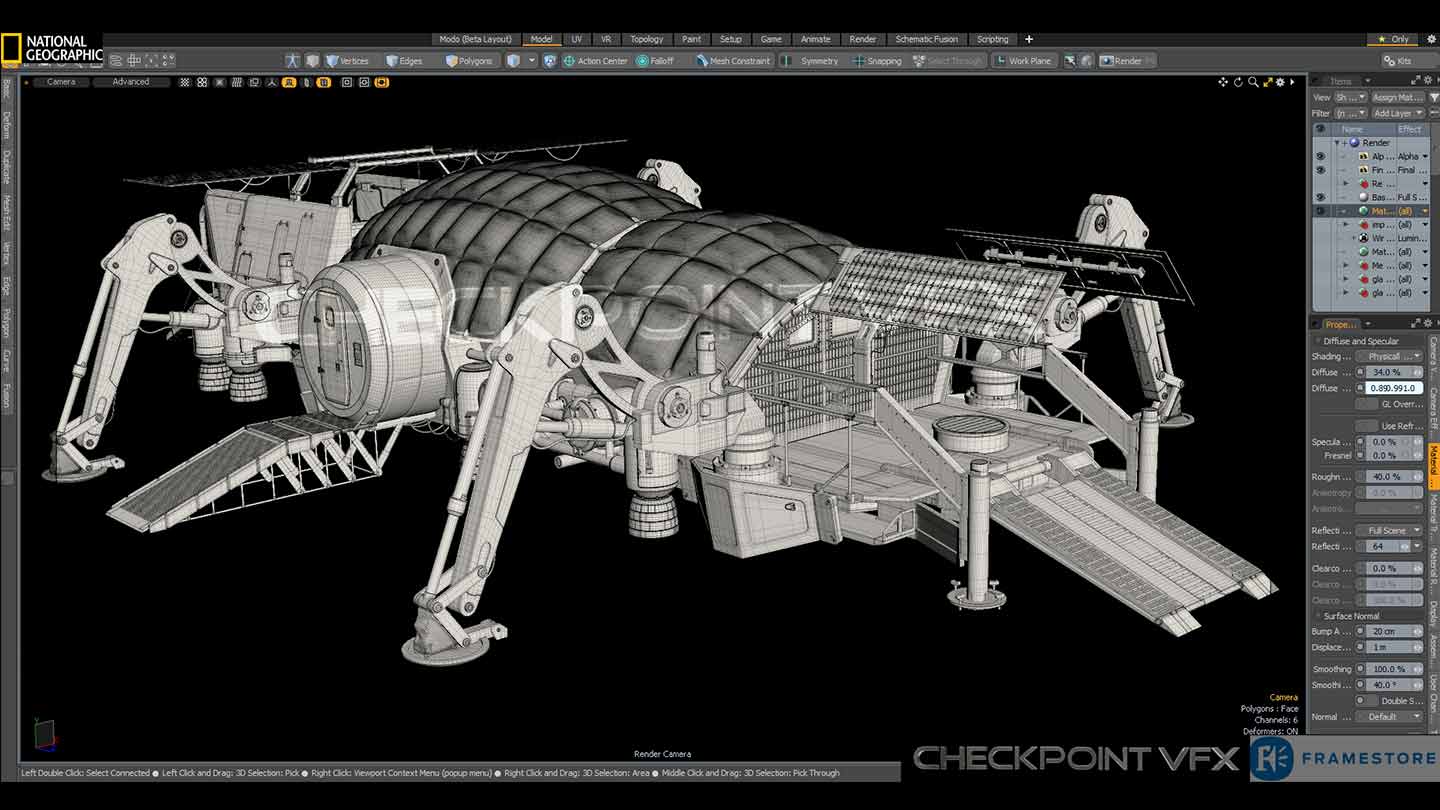This screenshot has height=810, width=1440.
Task: Switch to UV layout tab
Action: pyautogui.click(x=577, y=39)
